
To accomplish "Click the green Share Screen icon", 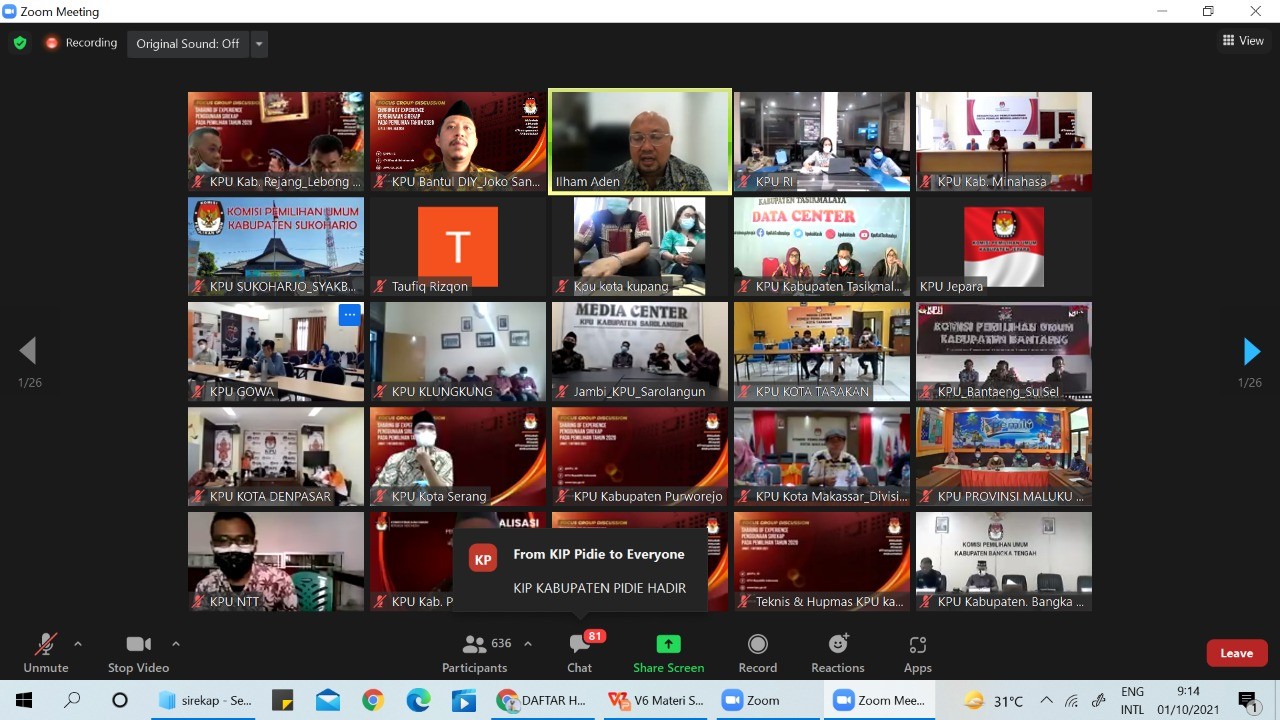I will 668,653.
